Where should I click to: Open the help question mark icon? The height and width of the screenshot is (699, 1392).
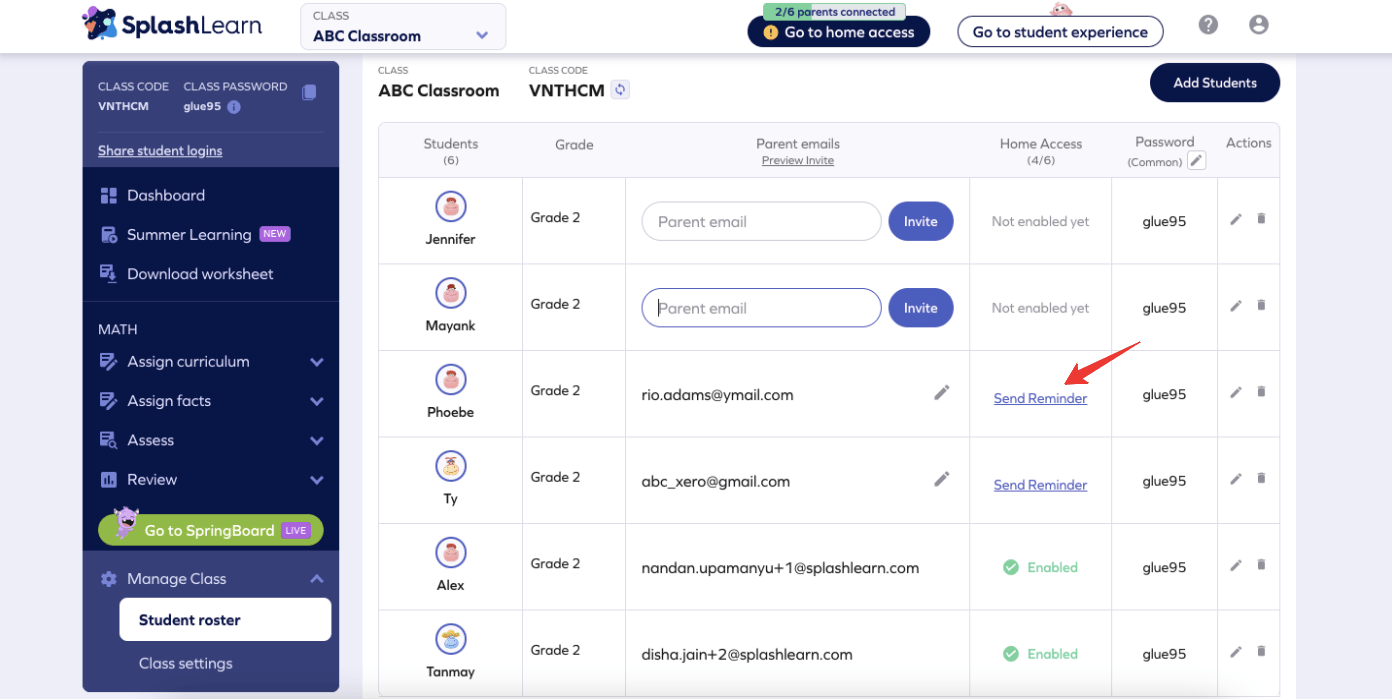pyautogui.click(x=1208, y=24)
